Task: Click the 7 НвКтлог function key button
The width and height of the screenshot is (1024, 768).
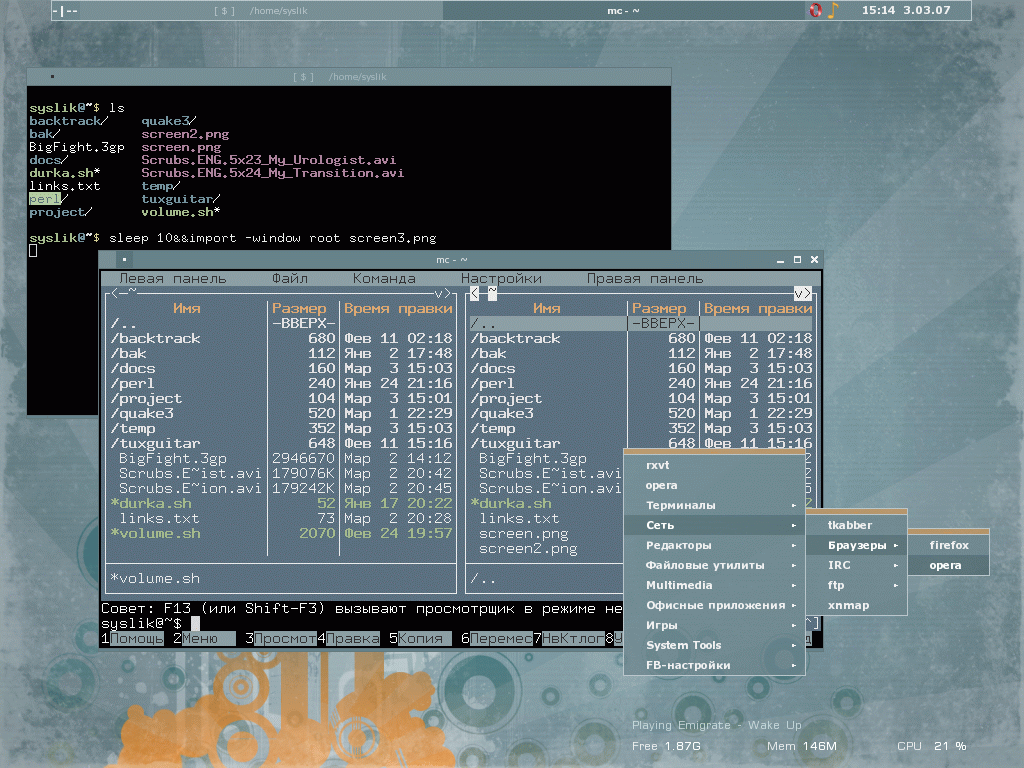Action: point(569,639)
